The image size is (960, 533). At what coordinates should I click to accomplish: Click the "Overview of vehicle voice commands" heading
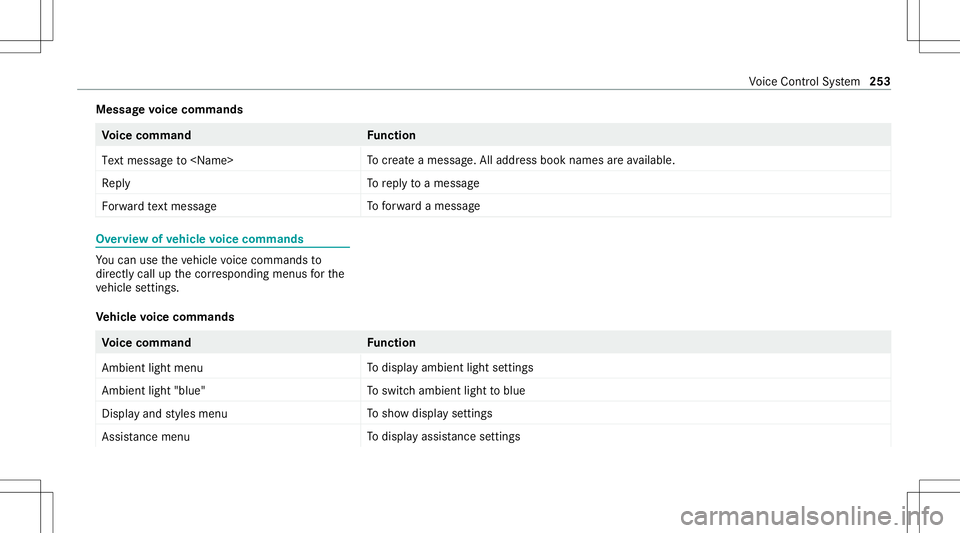pyautogui.click(x=200, y=239)
